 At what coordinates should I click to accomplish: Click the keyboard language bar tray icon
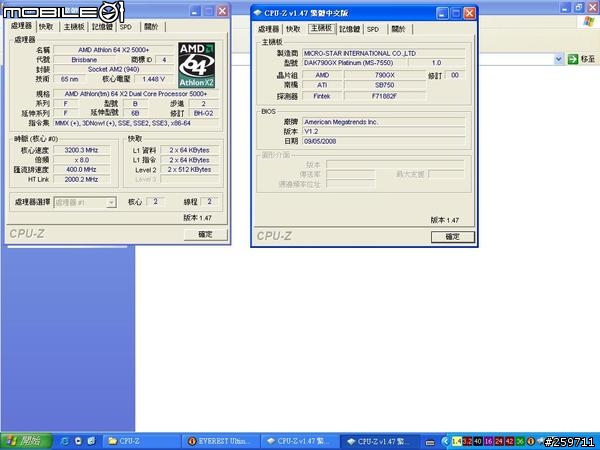(430, 442)
